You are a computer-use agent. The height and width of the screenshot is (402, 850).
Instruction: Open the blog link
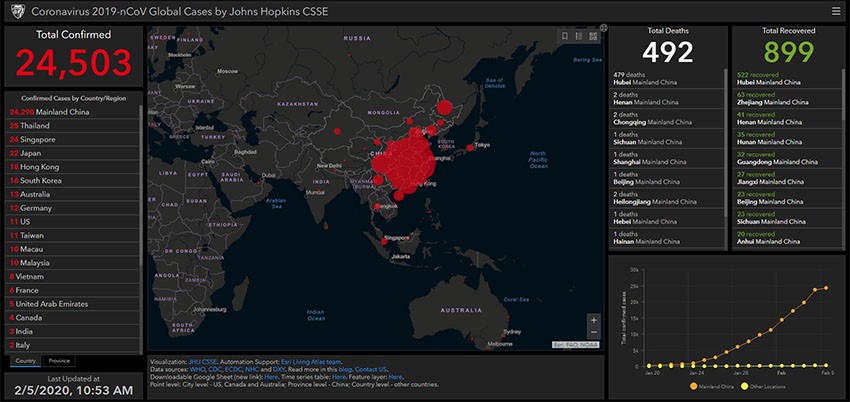click(x=345, y=369)
